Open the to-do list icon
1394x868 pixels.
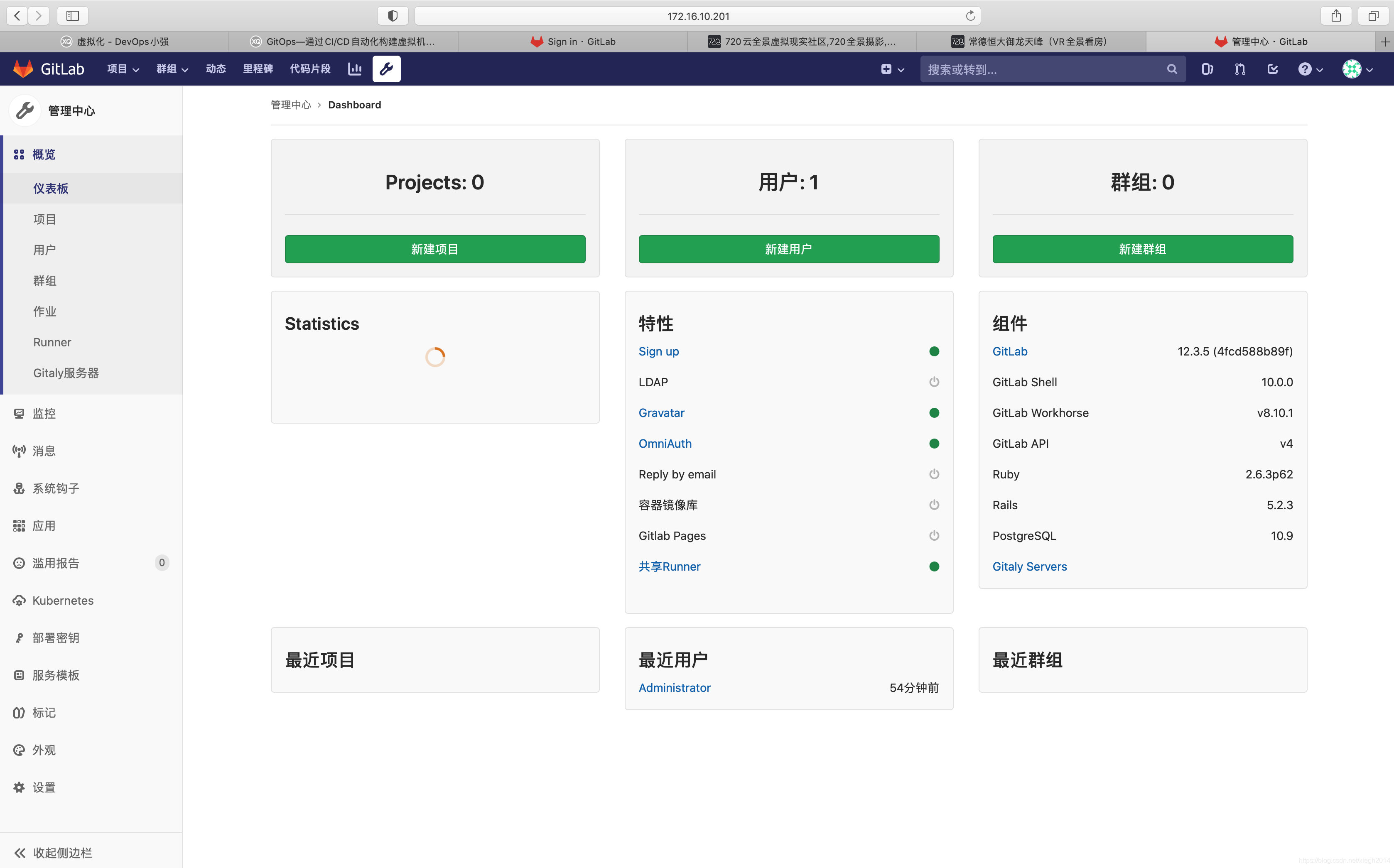coord(1272,69)
